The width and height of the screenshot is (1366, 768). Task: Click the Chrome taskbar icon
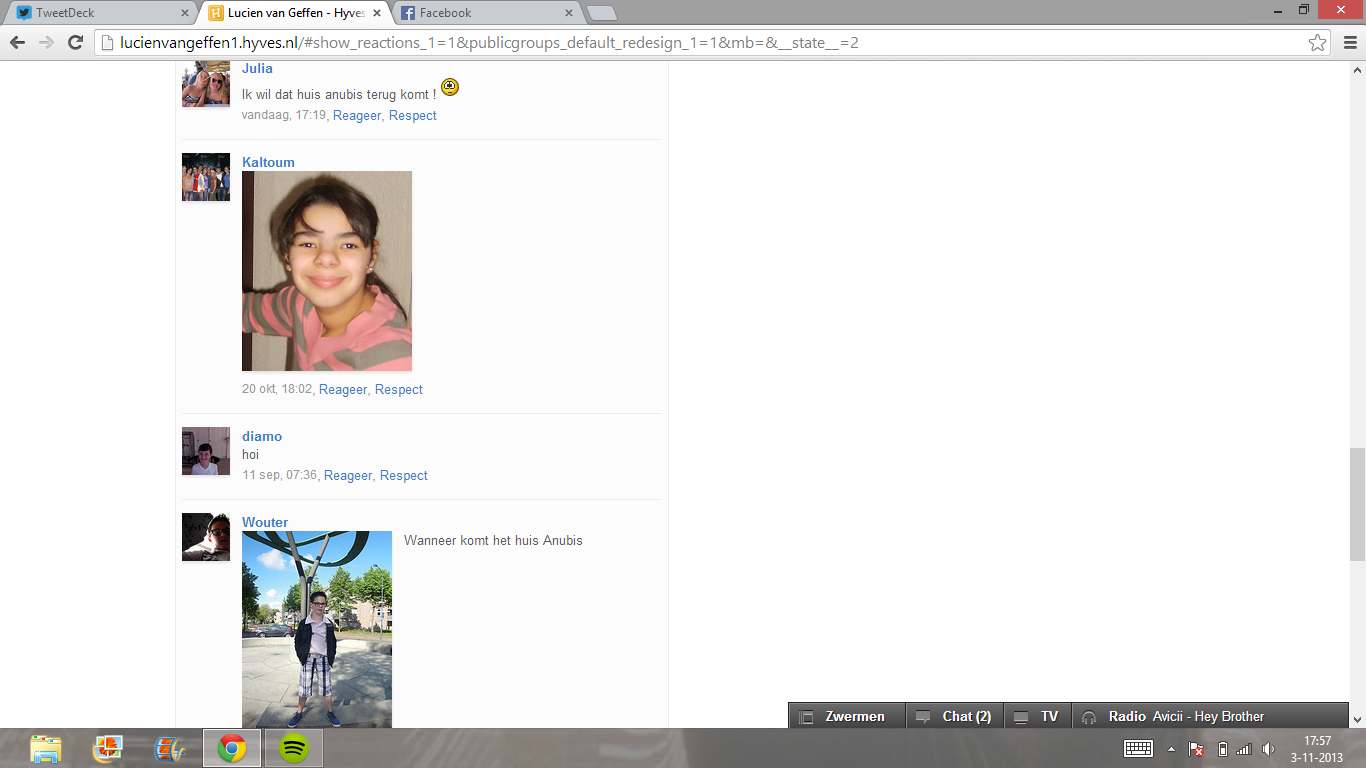click(x=232, y=748)
